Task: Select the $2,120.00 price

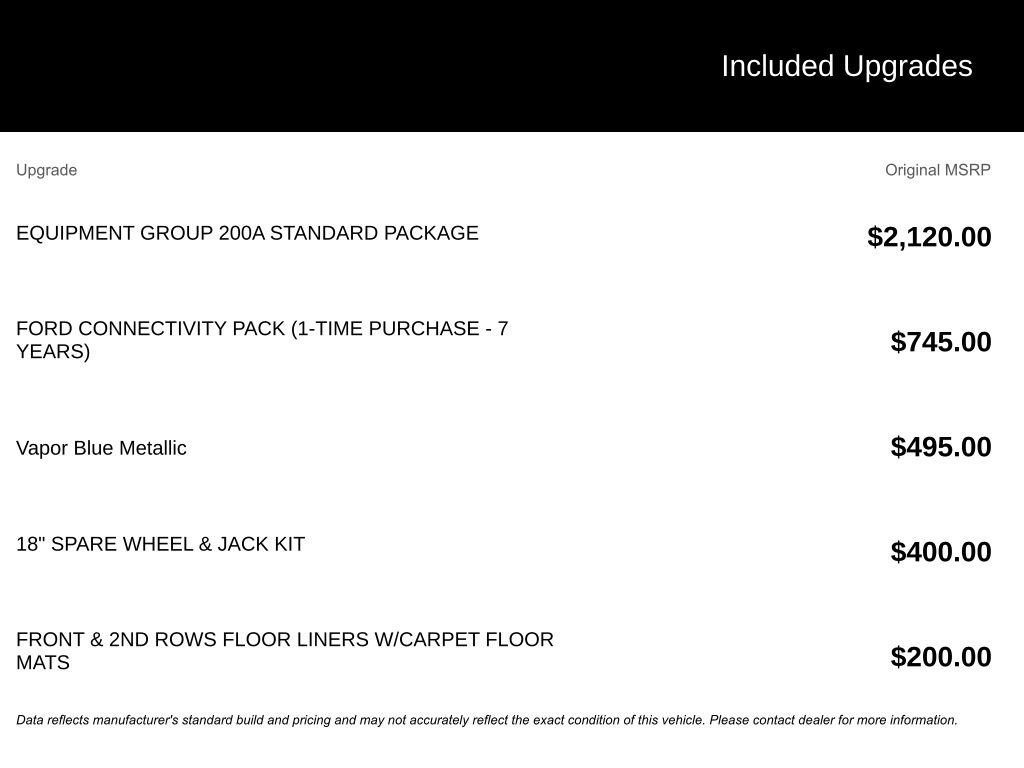Action: pyautogui.click(x=929, y=237)
